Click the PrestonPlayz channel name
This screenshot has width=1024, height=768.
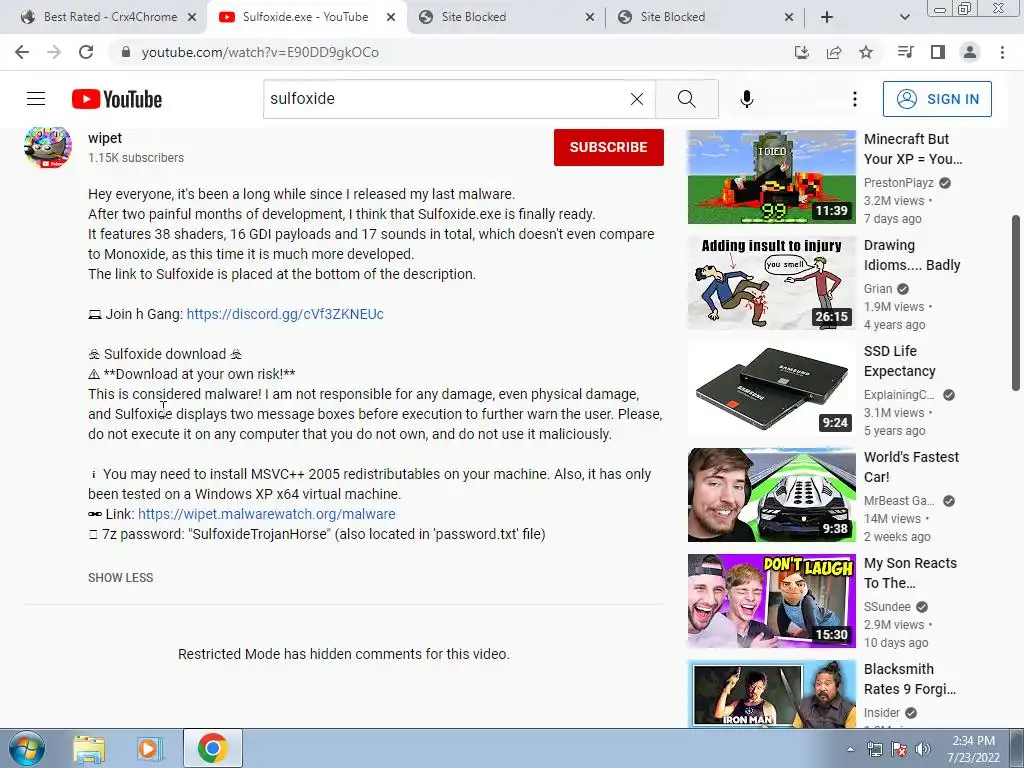coord(899,183)
